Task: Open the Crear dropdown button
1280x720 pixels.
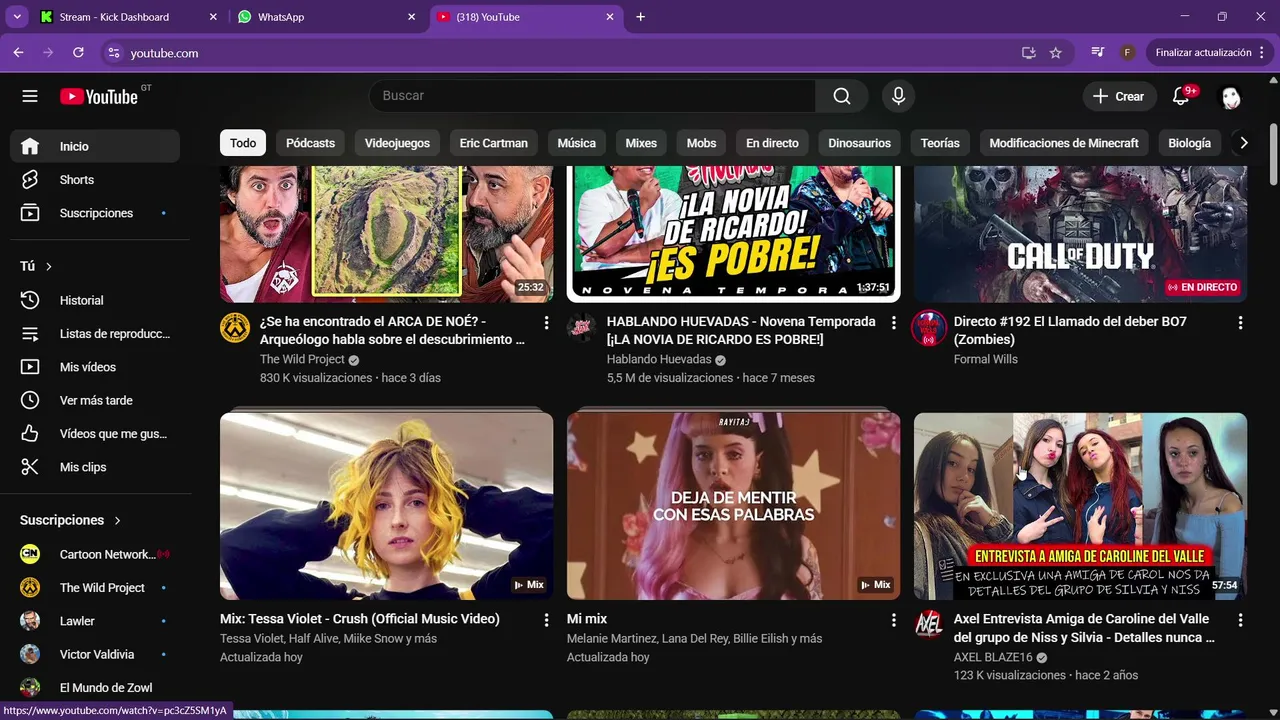Action: click(1119, 96)
